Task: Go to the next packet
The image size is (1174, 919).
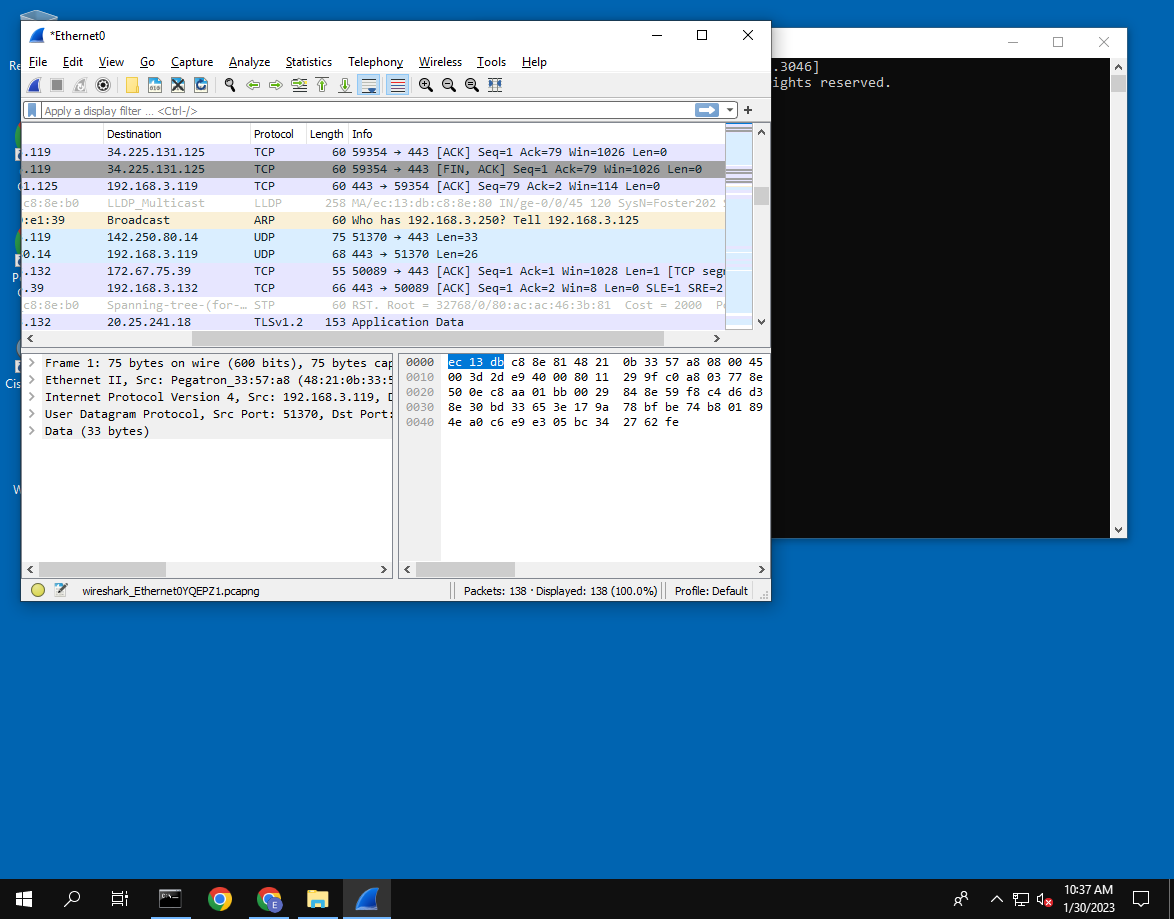Action: pos(276,85)
